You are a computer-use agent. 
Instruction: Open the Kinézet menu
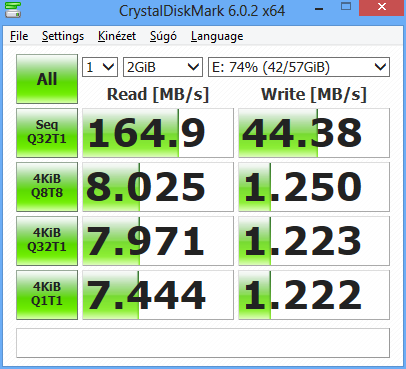click(117, 36)
